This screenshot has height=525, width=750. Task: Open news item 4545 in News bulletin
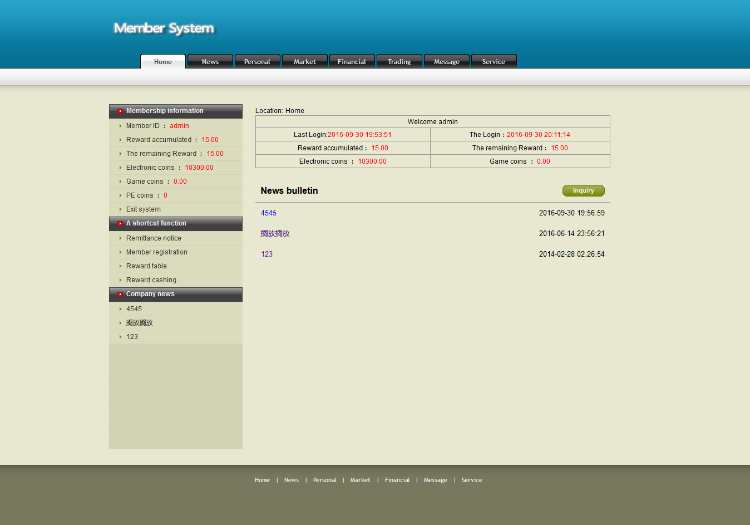(268, 213)
